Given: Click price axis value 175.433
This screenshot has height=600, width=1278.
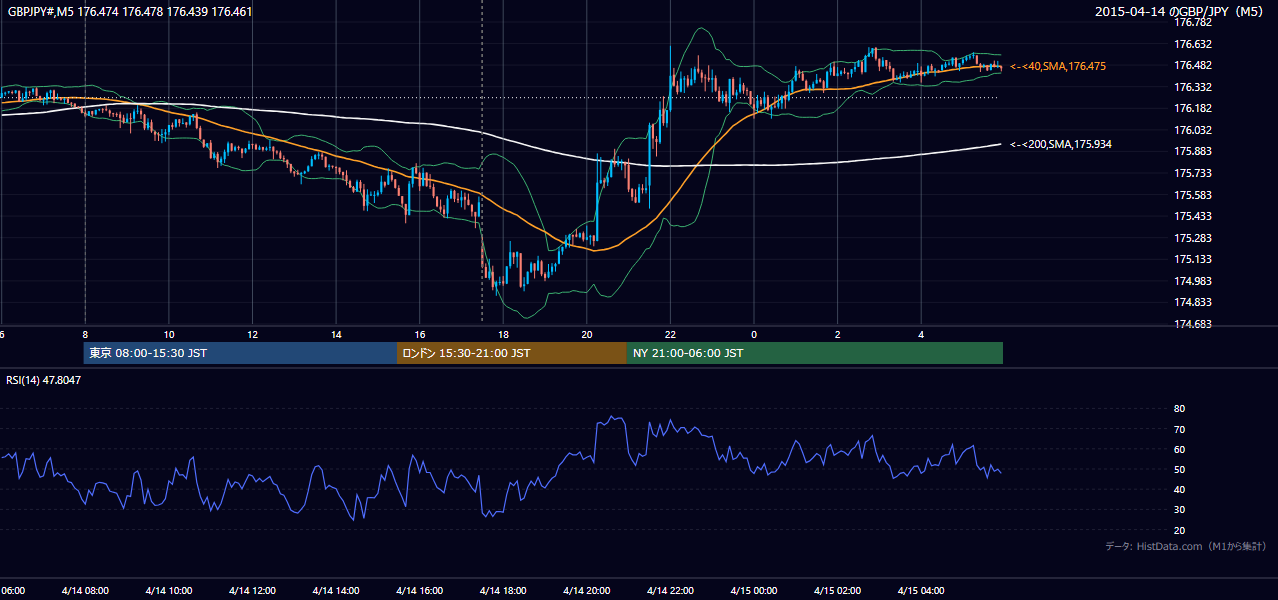Looking at the screenshot, I should (1193, 216).
